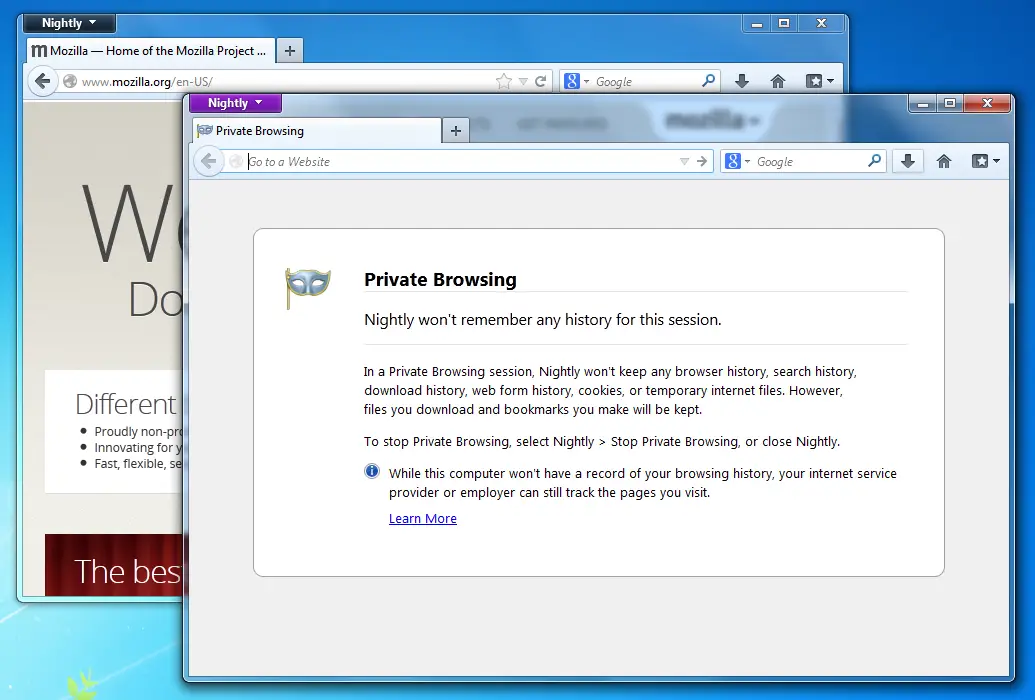Click 'Fast, flexible' bullet in background page
1035x700 pixels.
[137, 464]
